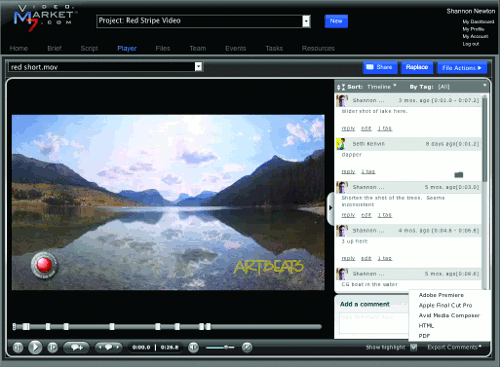The width and height of the screenshot is (500, 367).
Task: Play the red short.mov video
Action: point(35,347)
